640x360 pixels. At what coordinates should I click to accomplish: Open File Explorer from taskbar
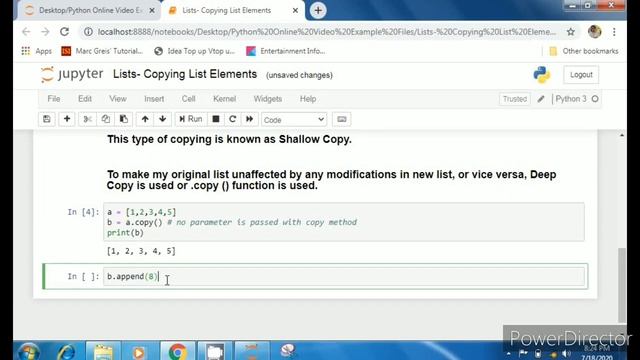pos(103,352)
